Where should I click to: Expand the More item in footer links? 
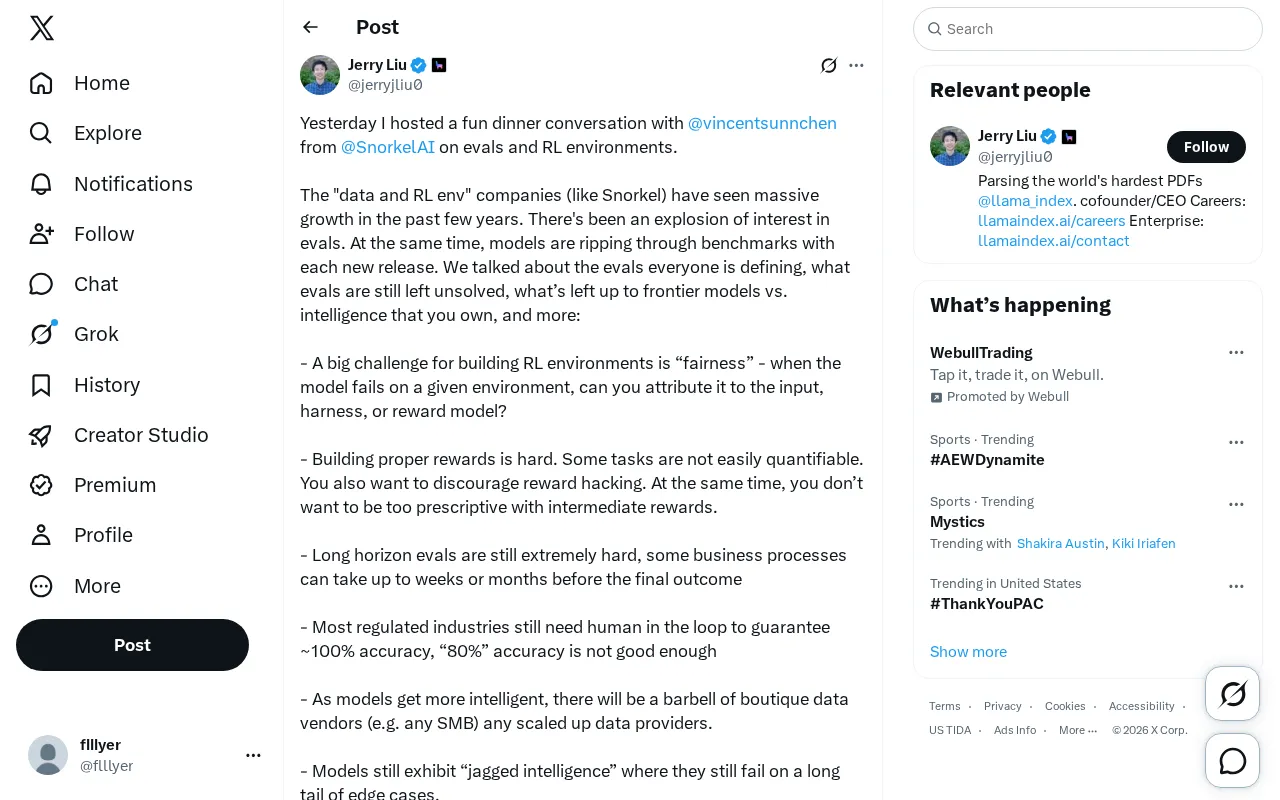1078,730
